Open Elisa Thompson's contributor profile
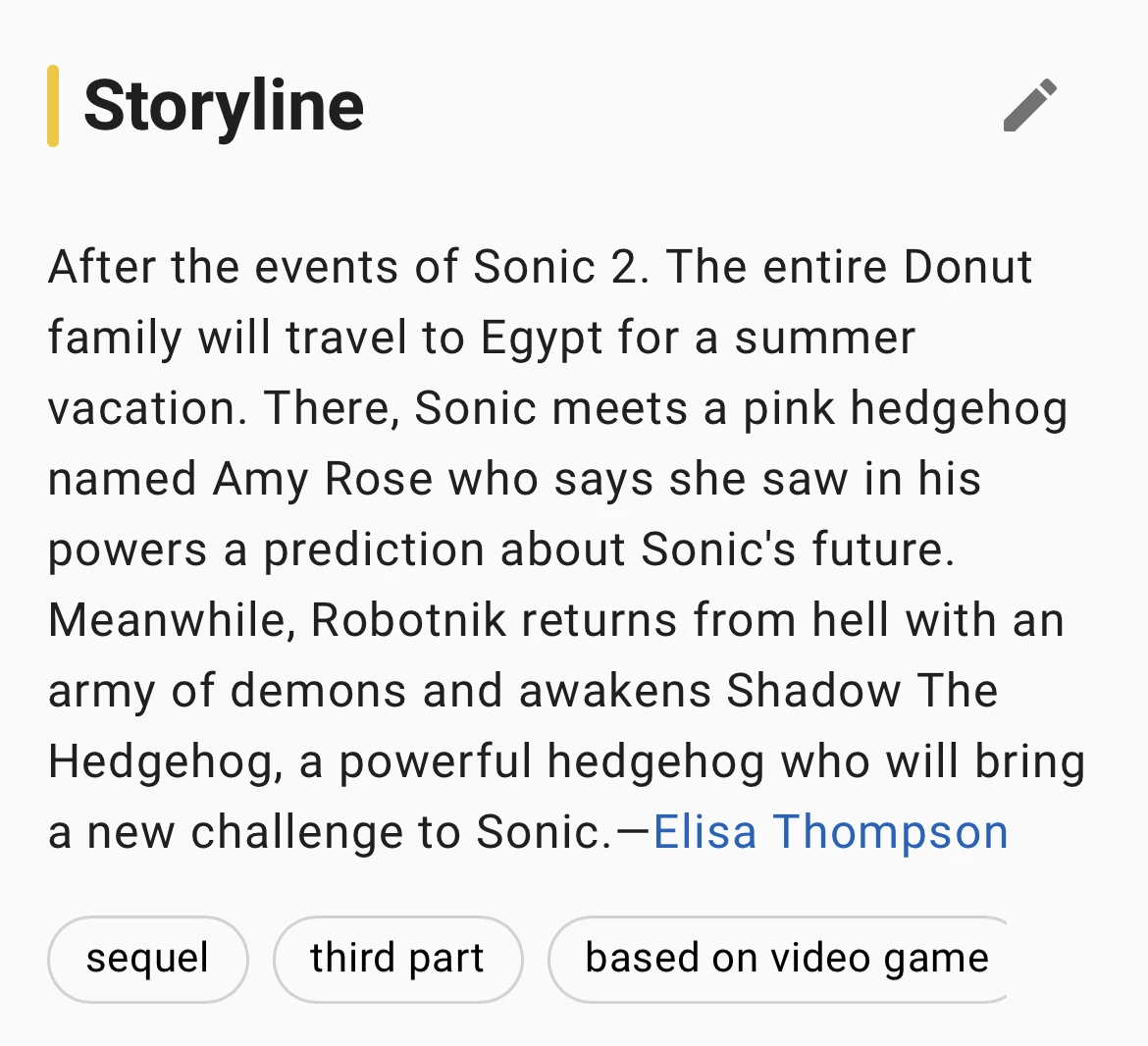1148x1046 pixels. pos(829,831)
